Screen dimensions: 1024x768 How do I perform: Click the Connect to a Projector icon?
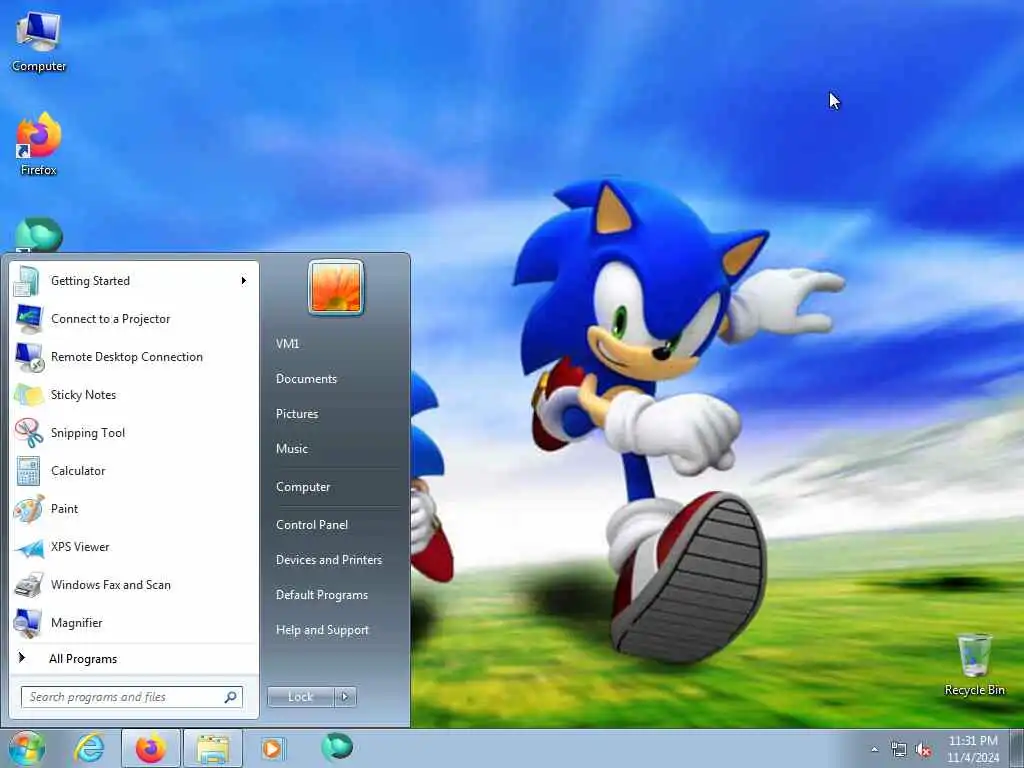point(28,319)
